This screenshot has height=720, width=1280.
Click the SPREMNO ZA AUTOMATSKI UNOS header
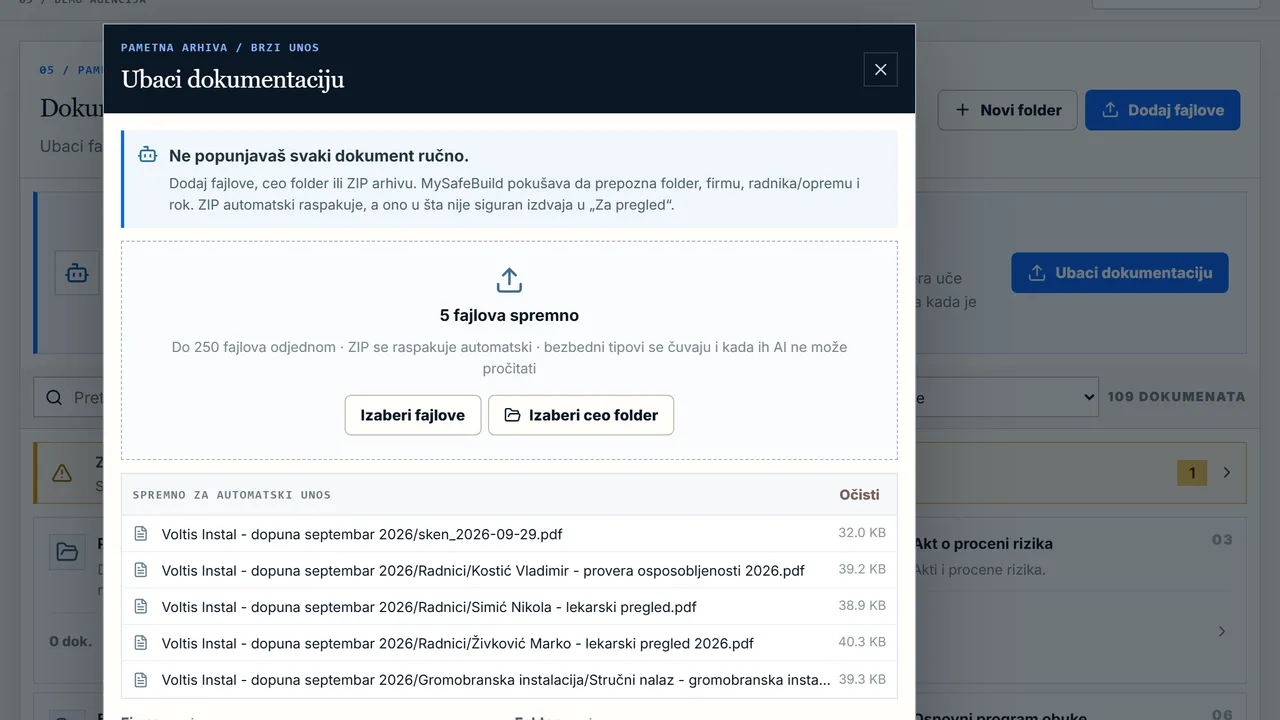(231, 495)
